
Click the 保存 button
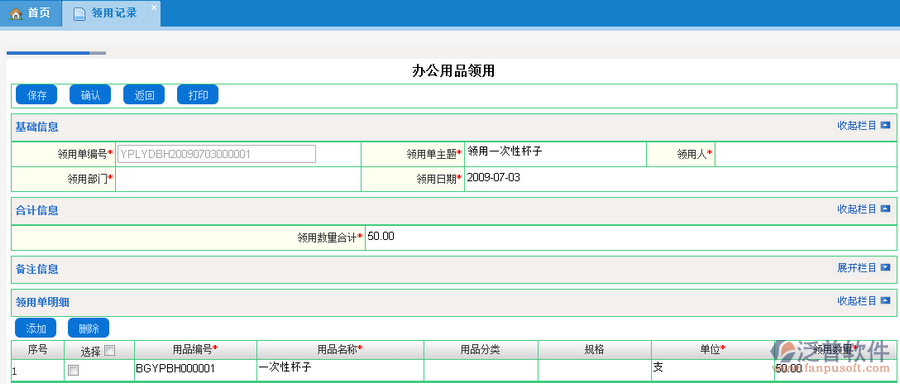click(37, 95)
